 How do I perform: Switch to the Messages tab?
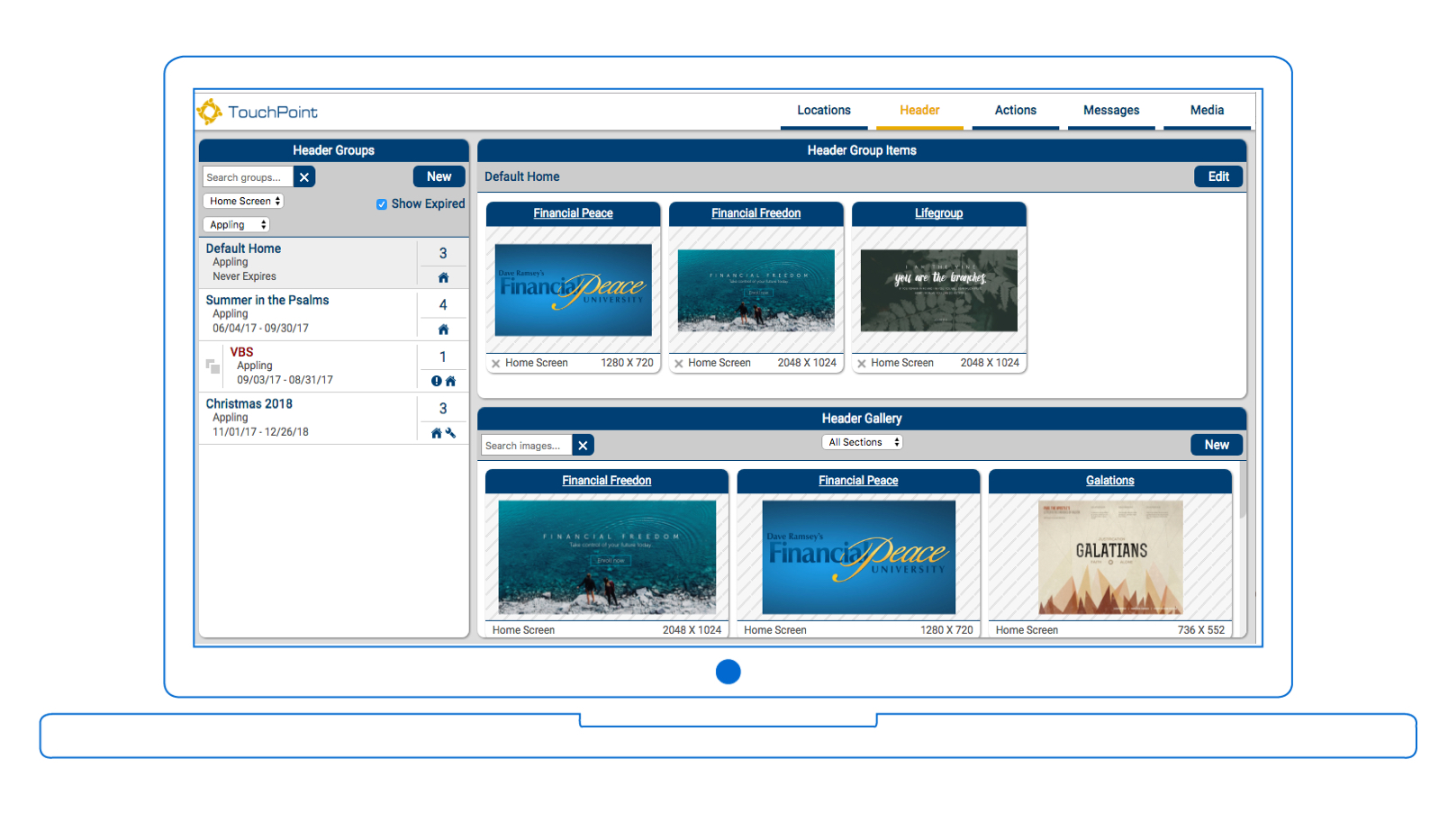click(1111, 111)
